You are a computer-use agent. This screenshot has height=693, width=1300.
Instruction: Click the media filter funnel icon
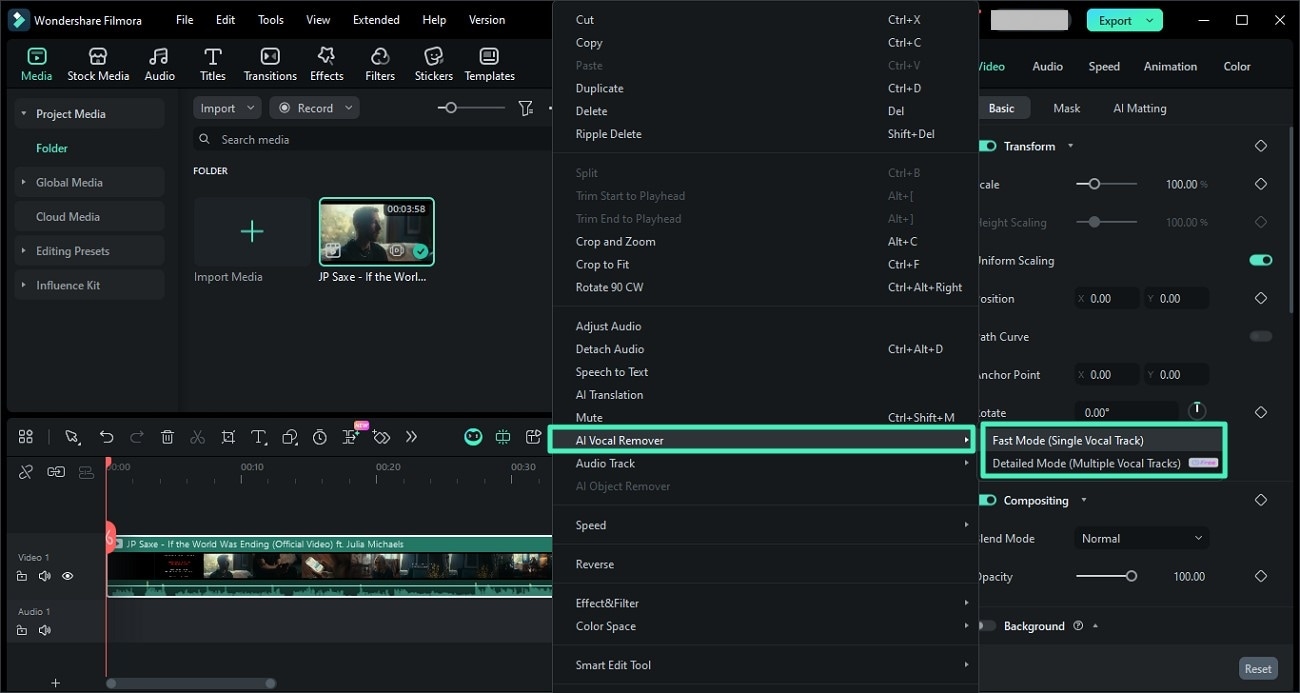(526, 107)
